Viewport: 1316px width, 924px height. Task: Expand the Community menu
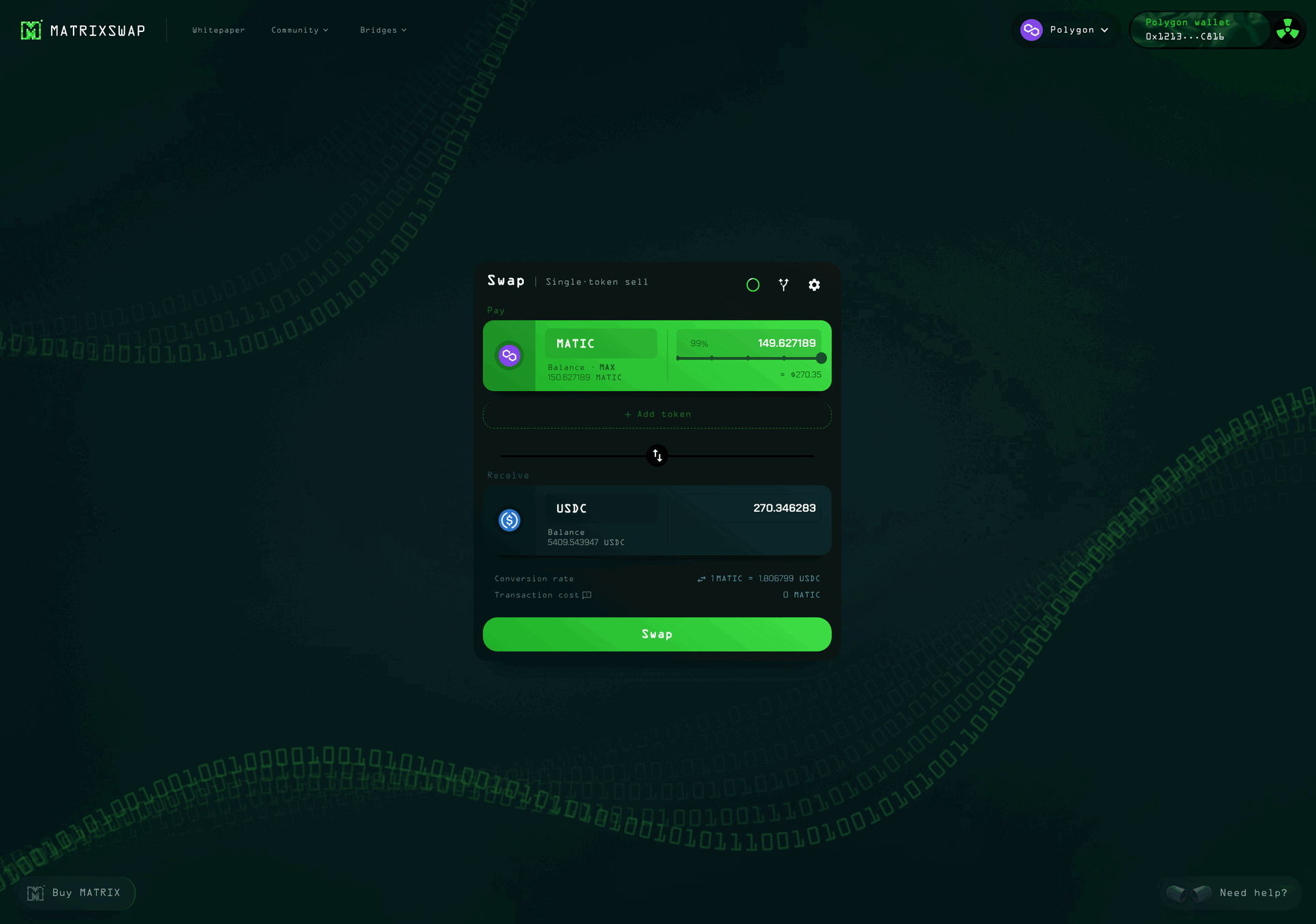pos(300,30)
